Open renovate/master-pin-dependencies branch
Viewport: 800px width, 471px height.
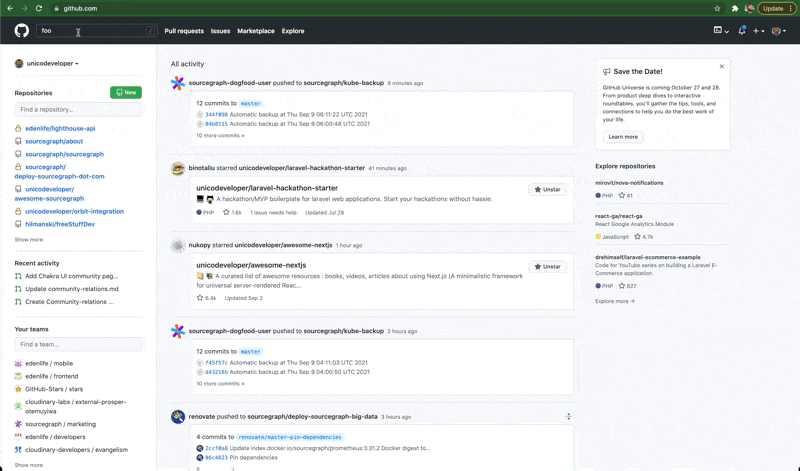(290, 437)
